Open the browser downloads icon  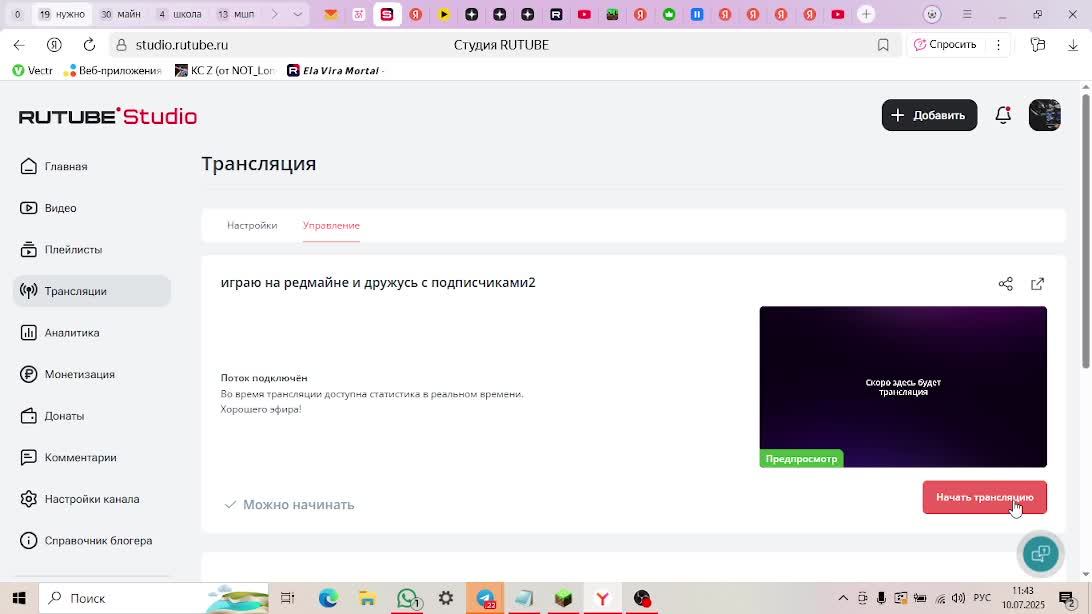[1072, 45]
